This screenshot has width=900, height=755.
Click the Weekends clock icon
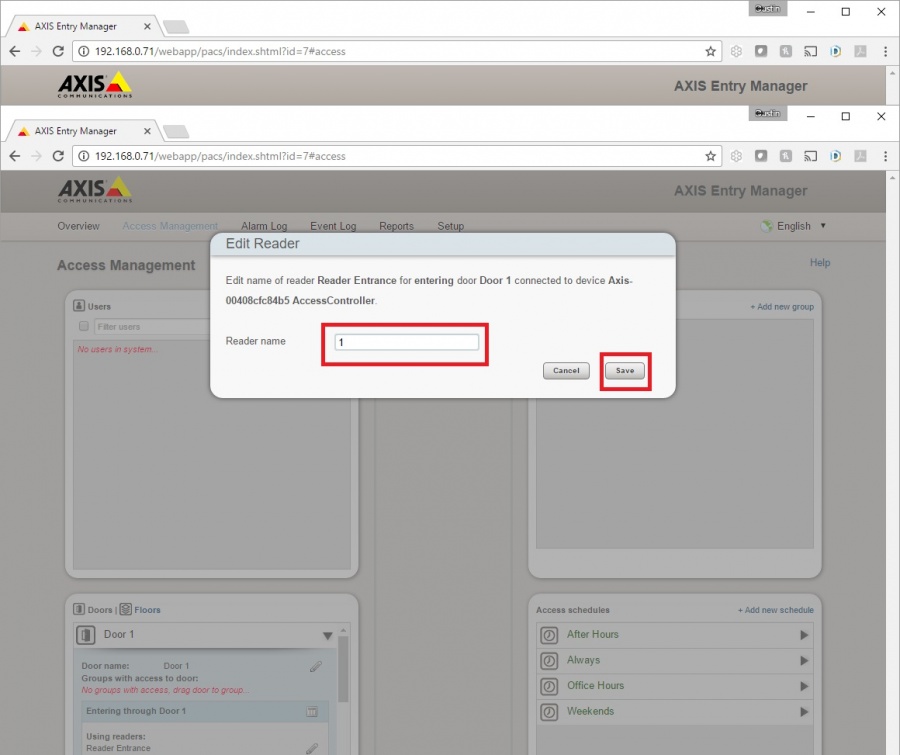click(x=549, y=712)
